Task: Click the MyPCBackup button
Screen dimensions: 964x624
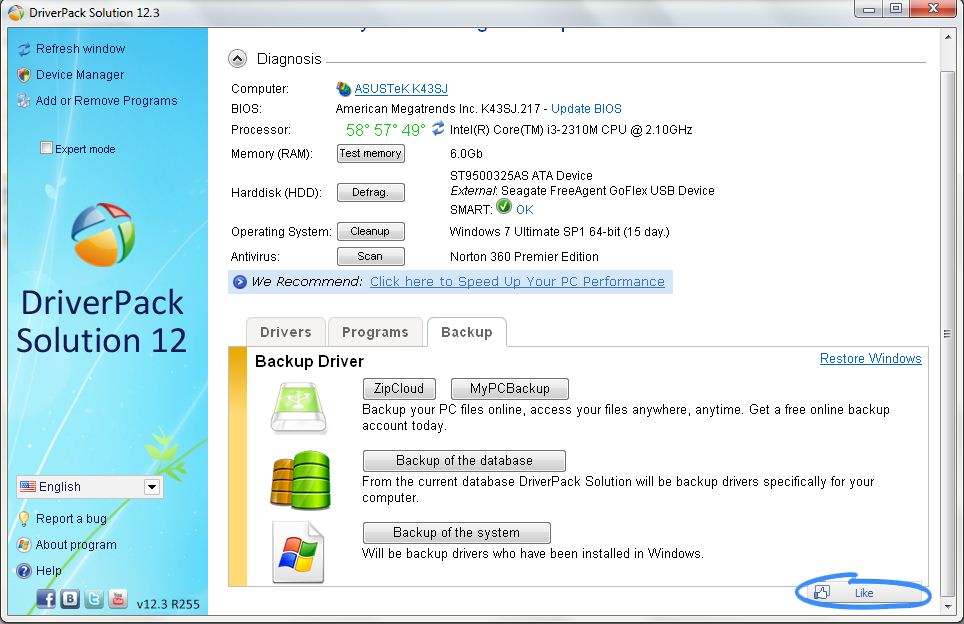Action: point(510,389)
